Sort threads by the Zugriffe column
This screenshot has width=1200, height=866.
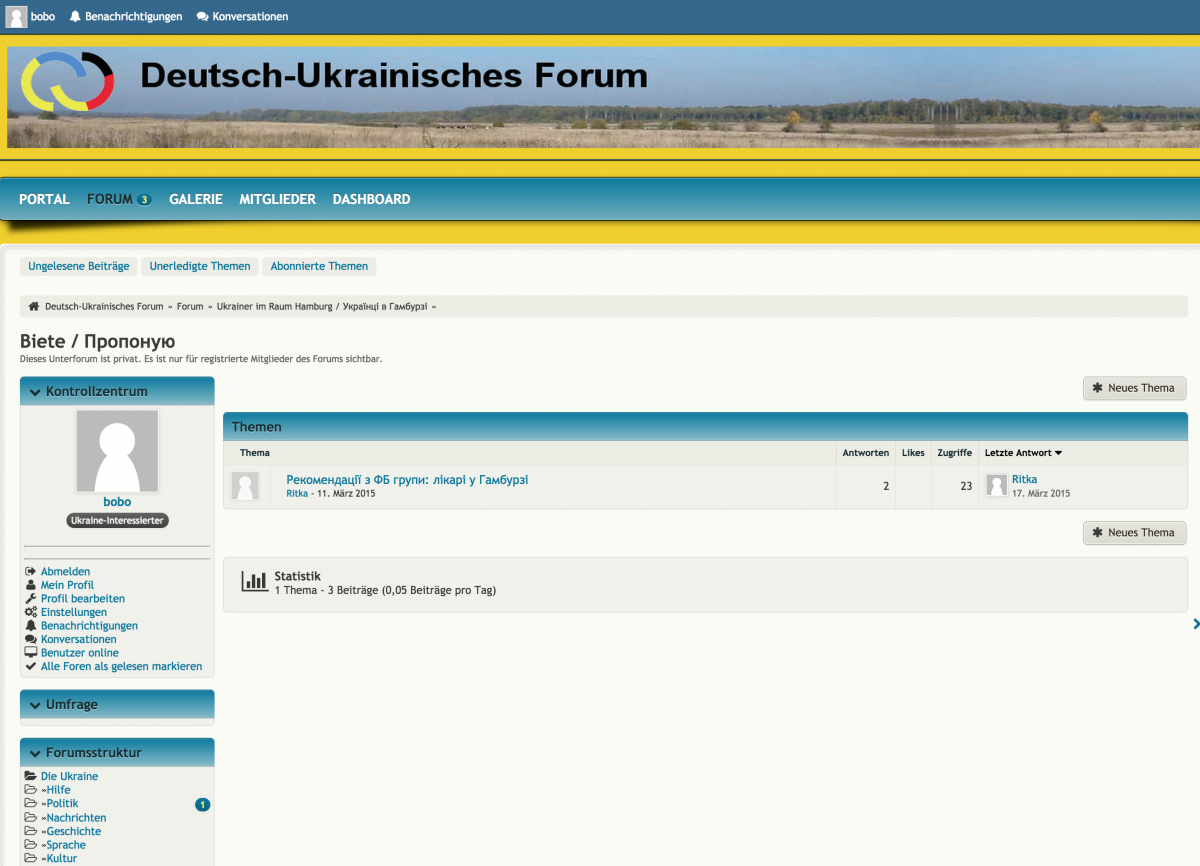click(x=954, y=453)
